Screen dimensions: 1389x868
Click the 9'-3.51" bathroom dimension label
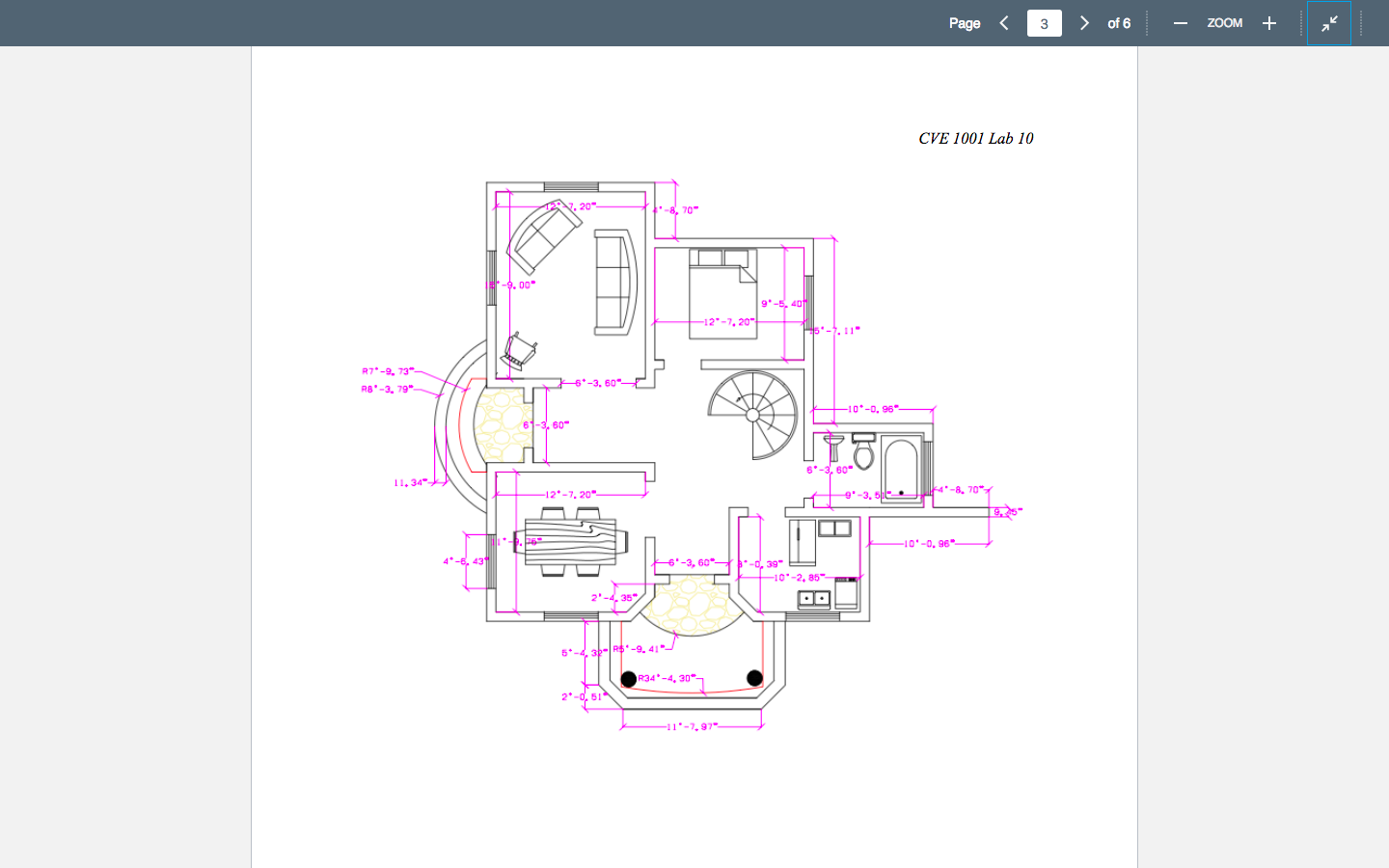[868, 496]
